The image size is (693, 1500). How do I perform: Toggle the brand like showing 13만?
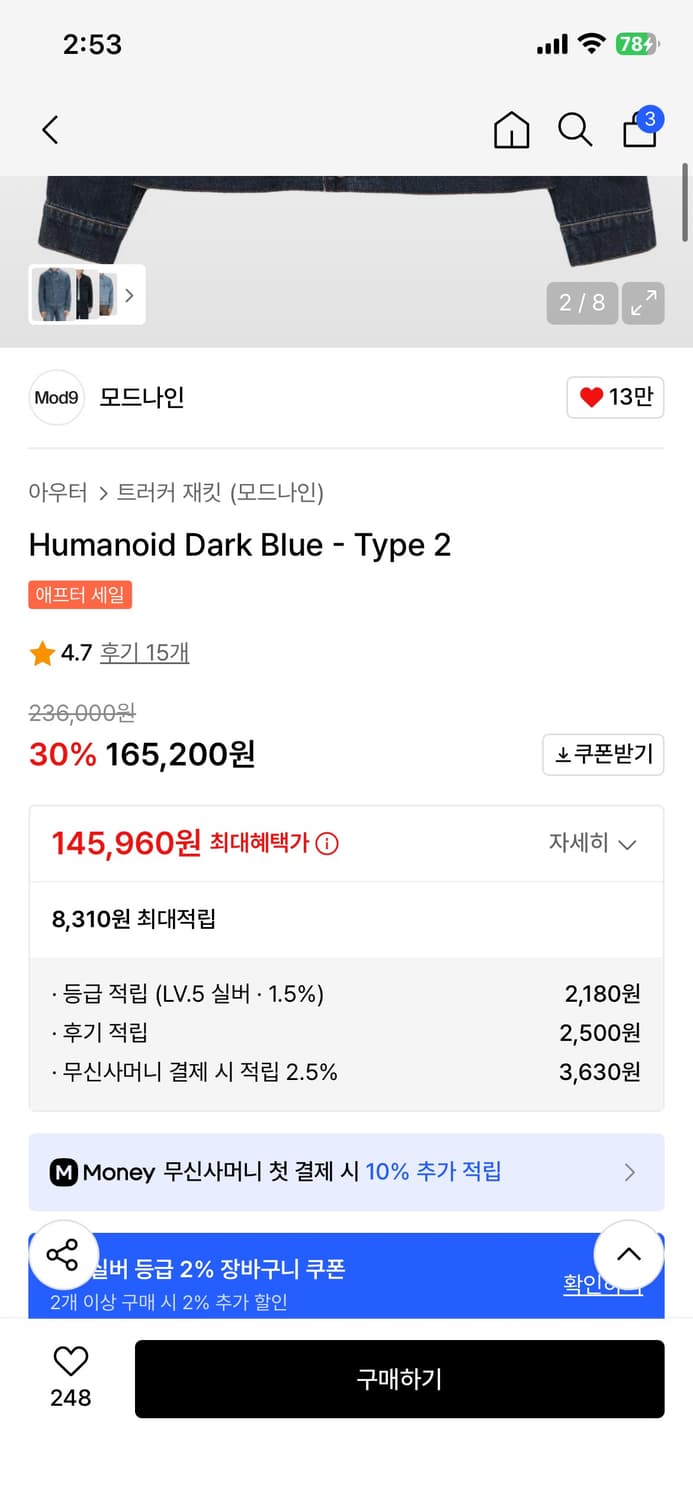pos(614,397)
